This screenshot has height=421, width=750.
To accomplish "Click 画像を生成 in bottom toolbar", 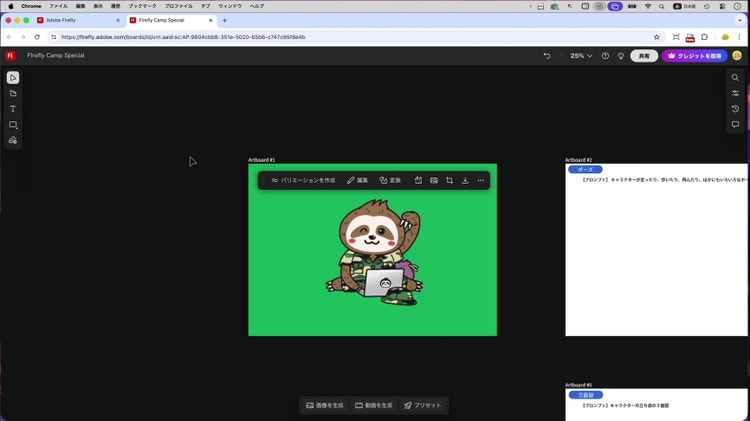I will pyautogui.click(x=325, y=405).
